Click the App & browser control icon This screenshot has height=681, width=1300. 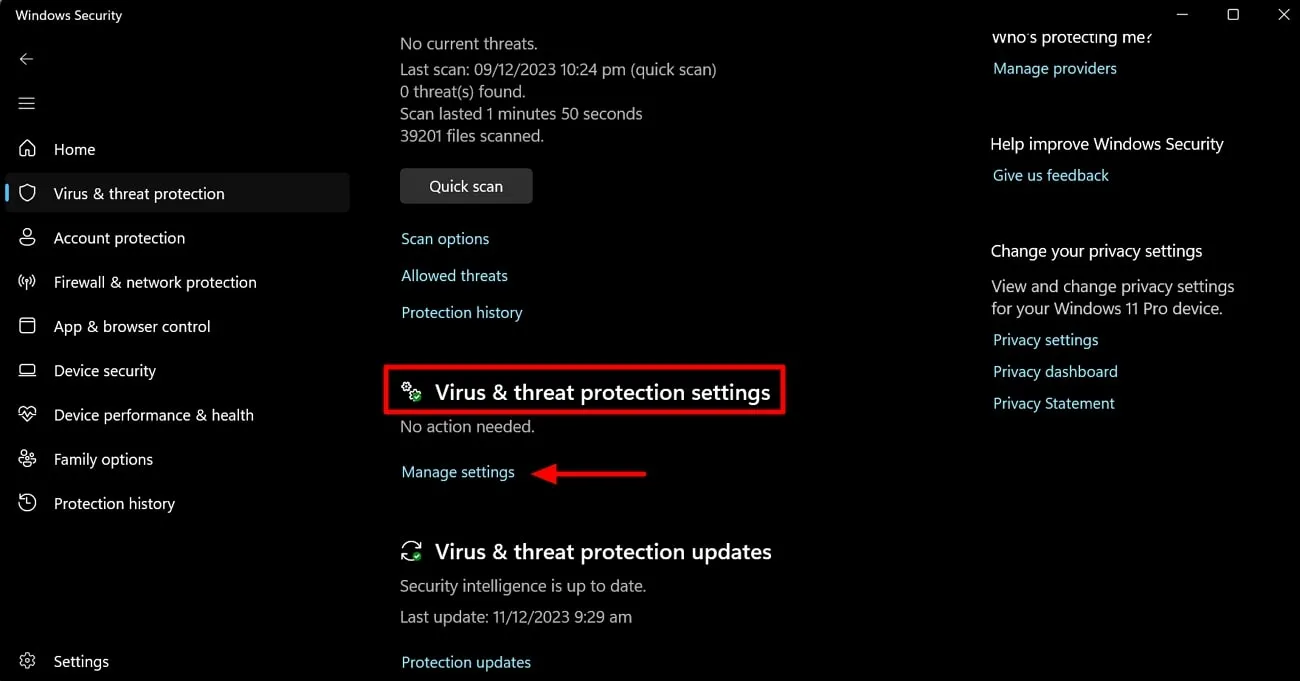pos(28,326)
